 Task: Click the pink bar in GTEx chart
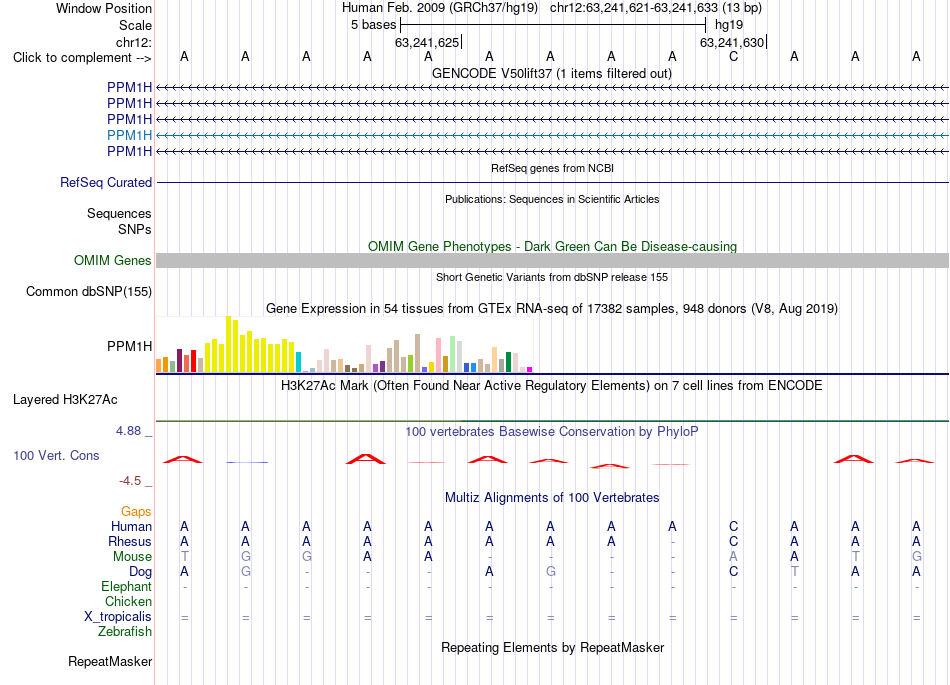click(439, 356)
